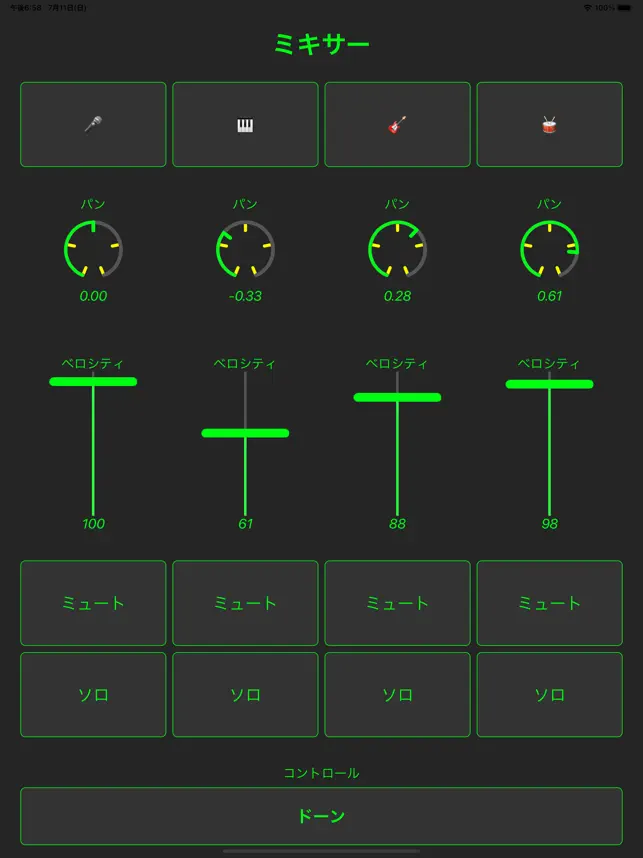Toggle ミュート for the guitar channel
643x858 pixels.
point(397,603)
